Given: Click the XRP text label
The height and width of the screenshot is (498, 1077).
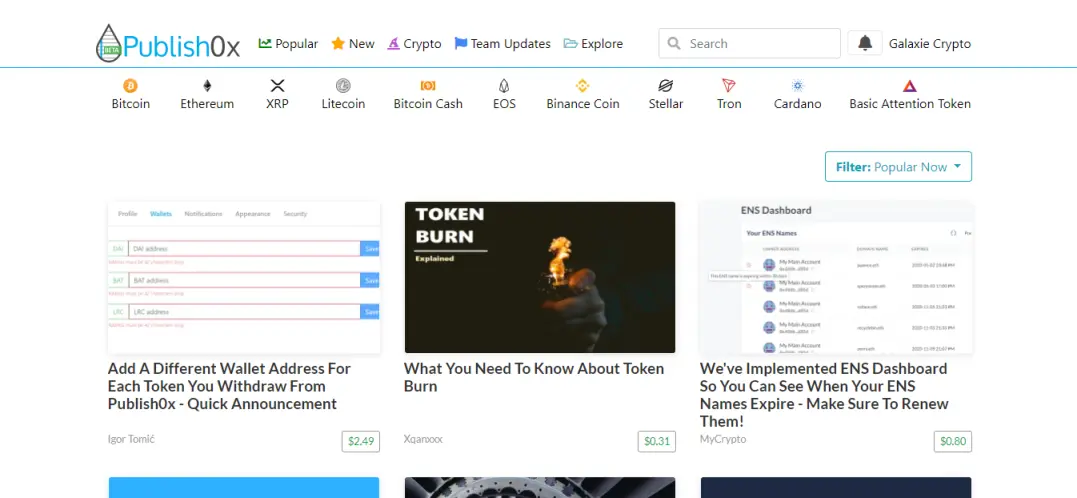Looking at the screenshot, I should (x=277, y=104).
